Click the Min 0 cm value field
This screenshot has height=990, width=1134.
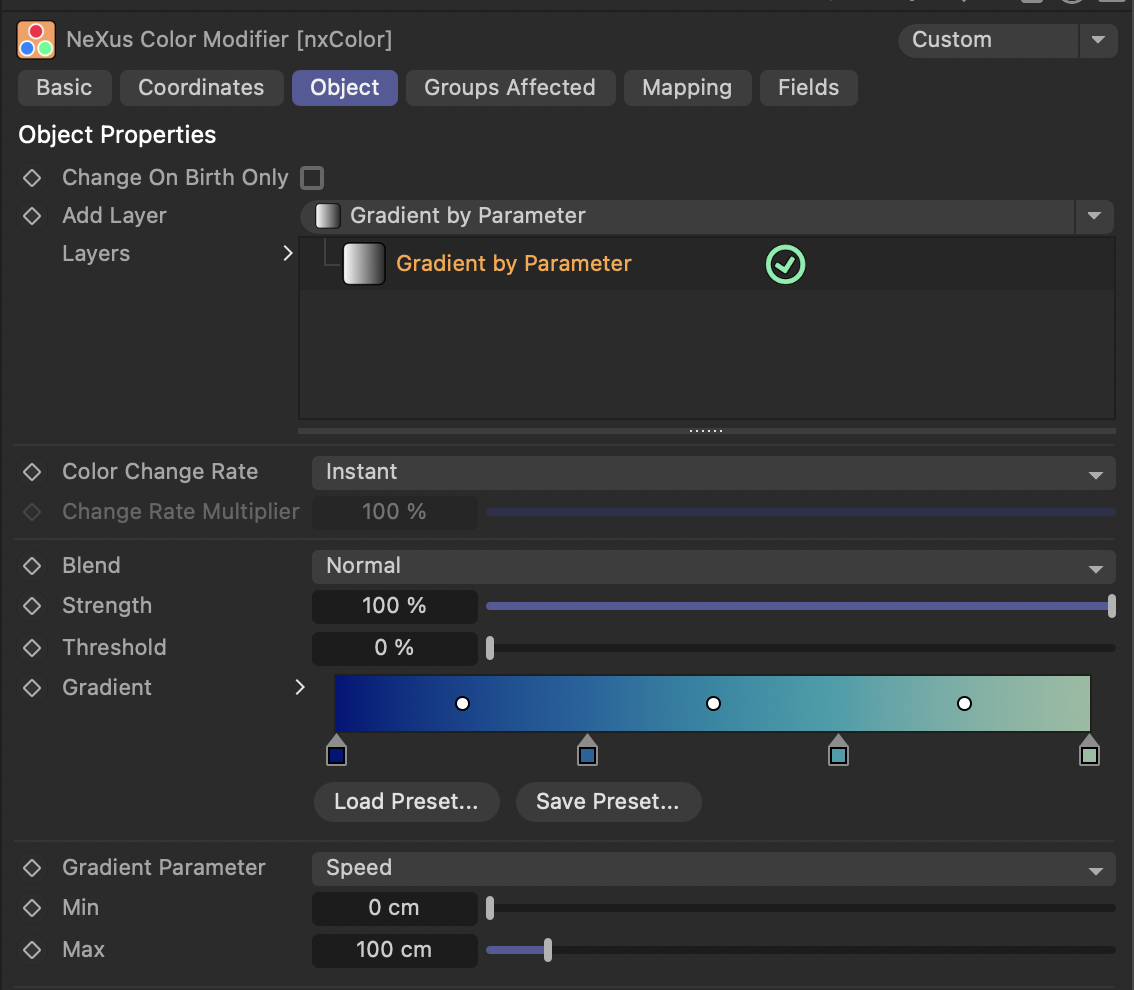pos(395,908)
